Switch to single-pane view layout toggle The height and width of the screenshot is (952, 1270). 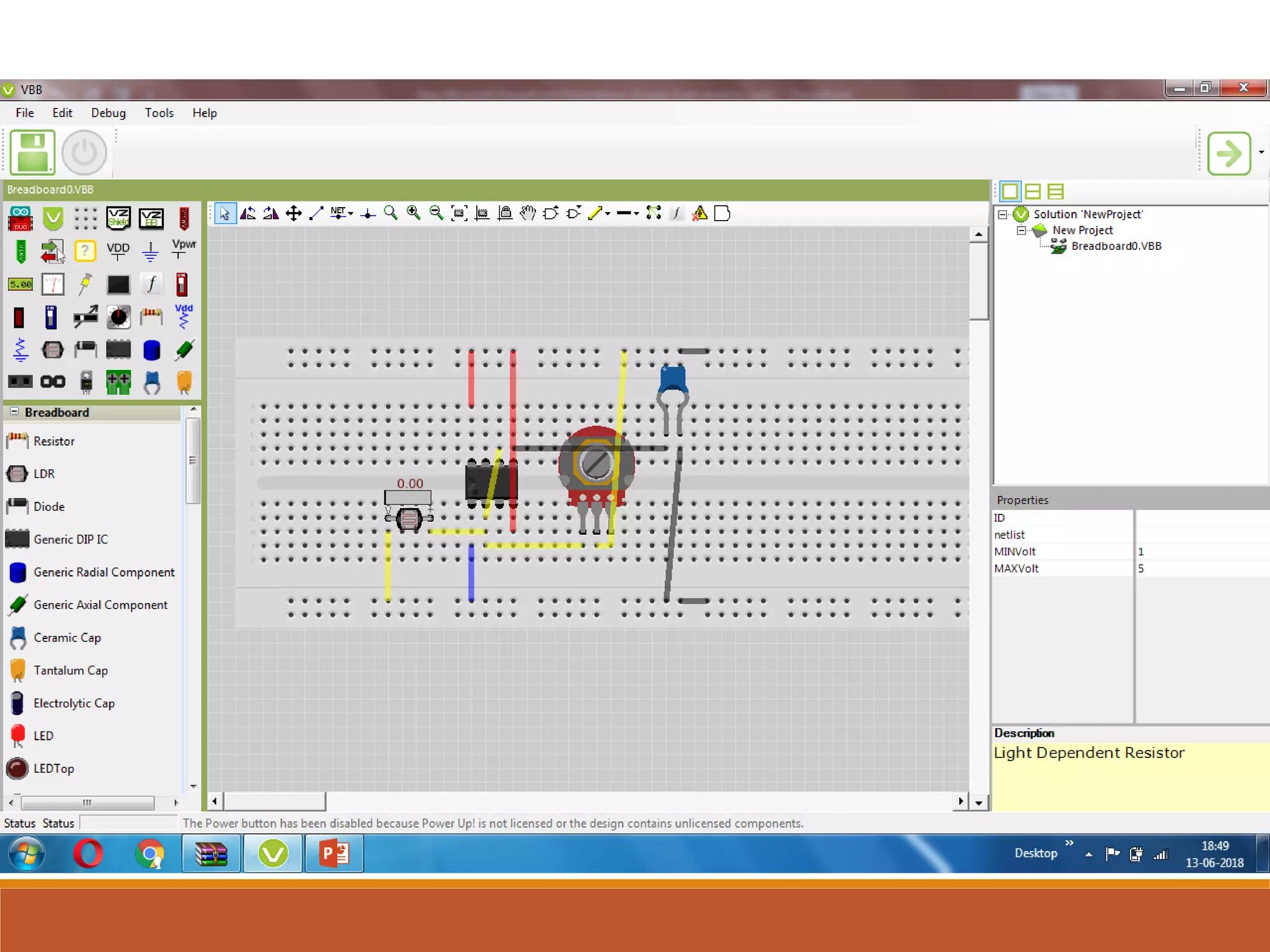tap(1010, 192)
